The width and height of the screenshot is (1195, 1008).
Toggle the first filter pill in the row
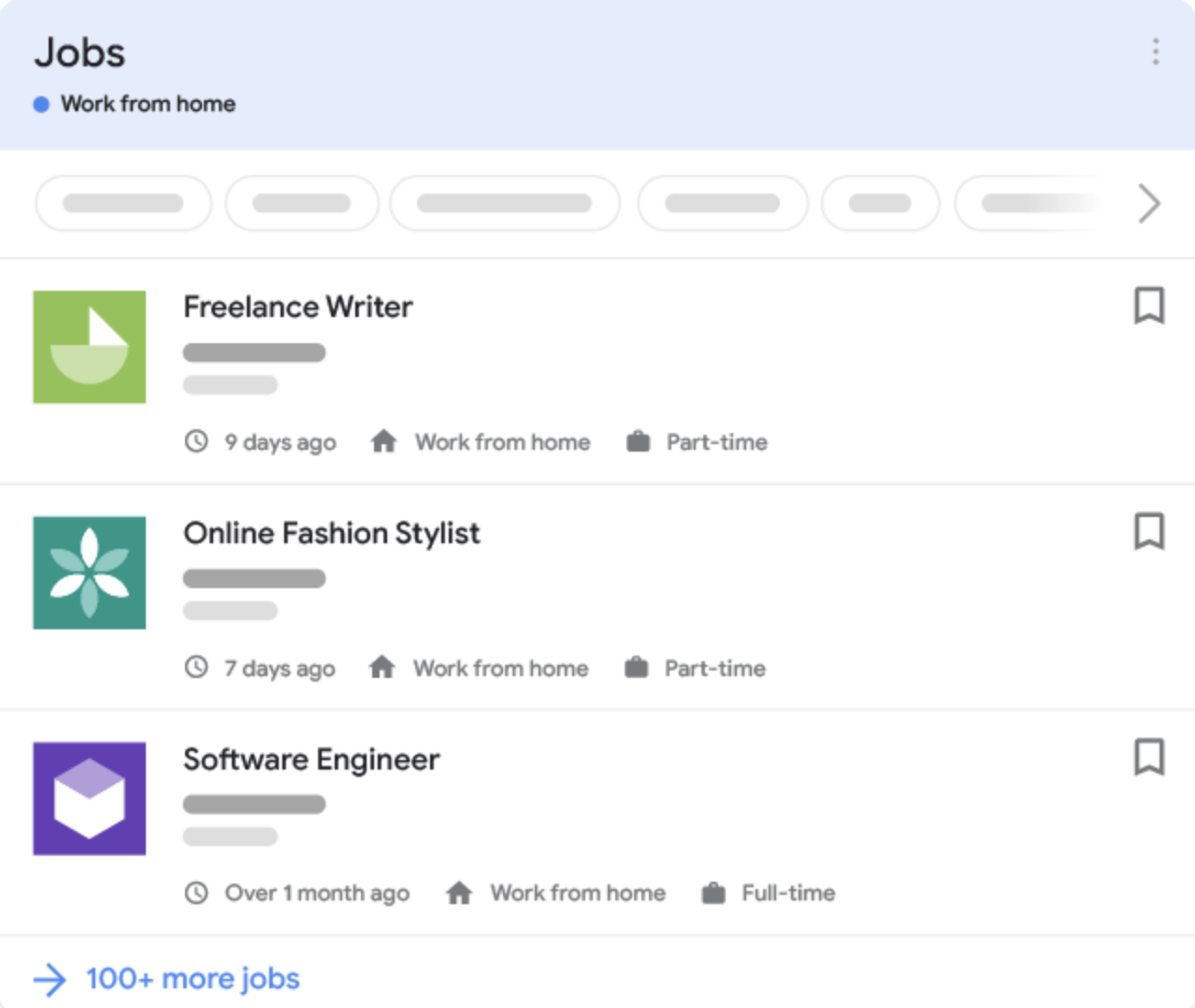pos(122,203)
